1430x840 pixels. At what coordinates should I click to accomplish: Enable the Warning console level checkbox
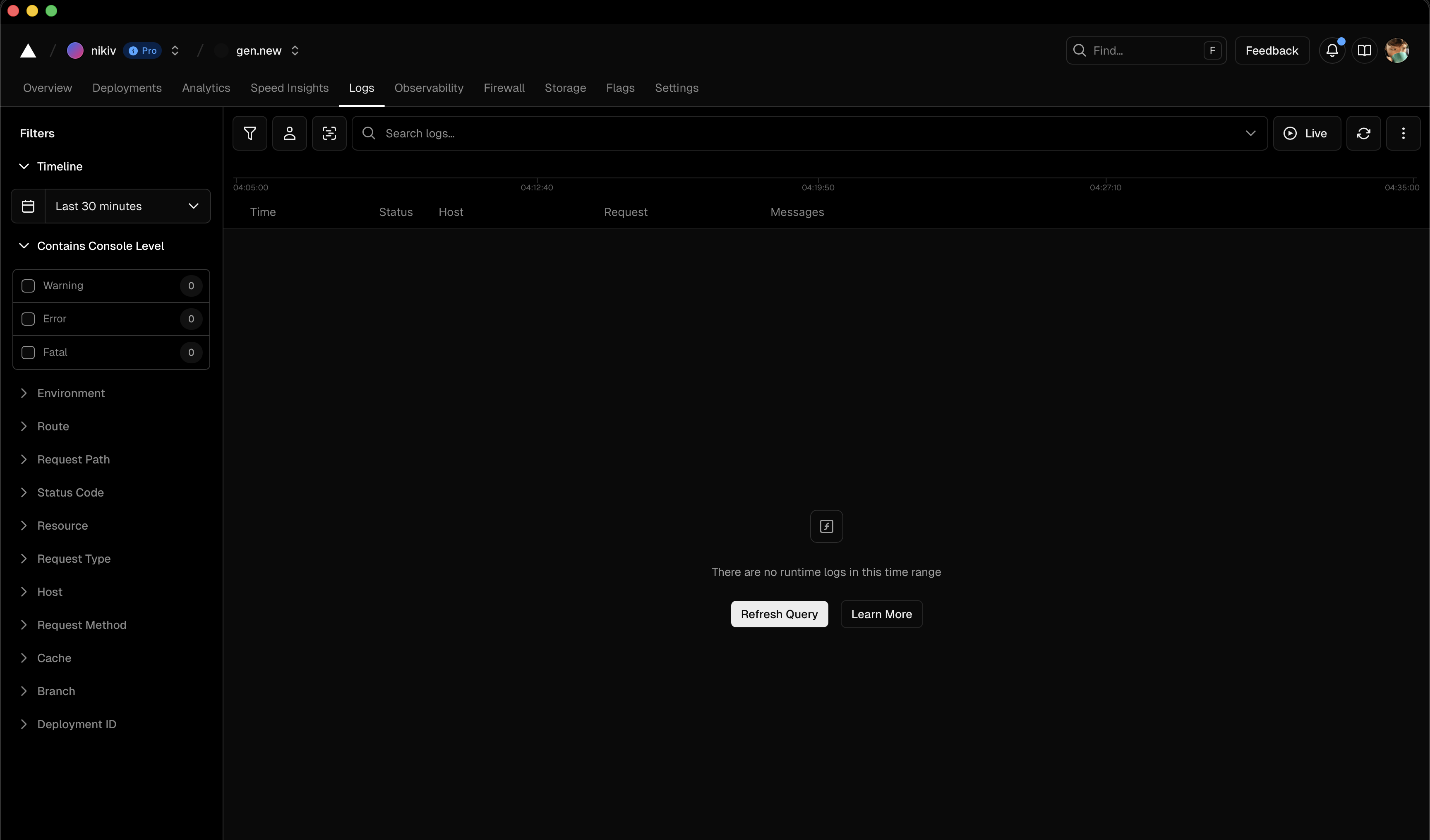28,286
